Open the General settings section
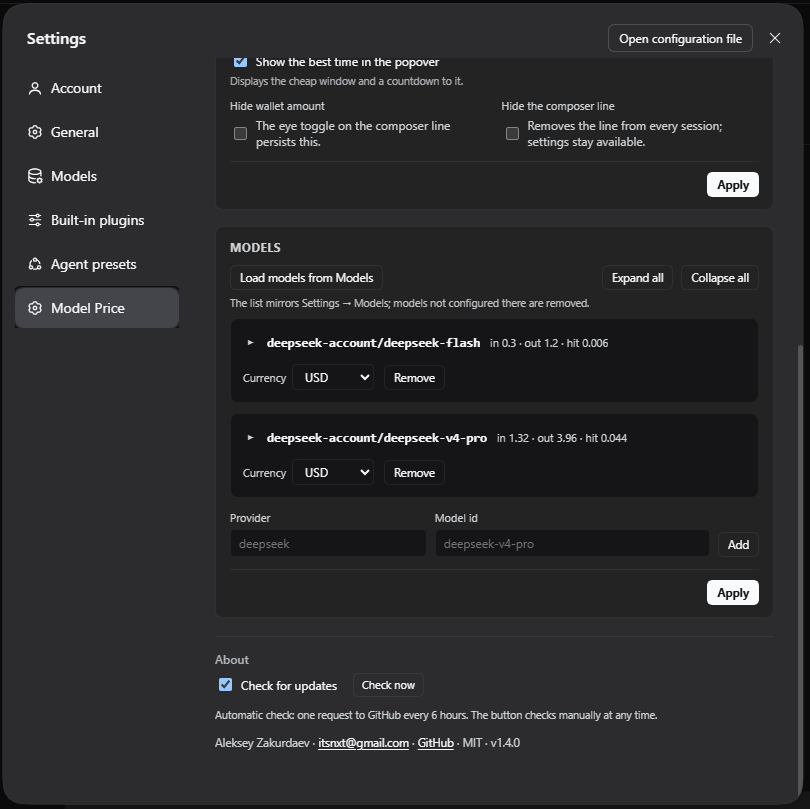The height and width of the screenshot is (809, 810). (x=97, y=132)
